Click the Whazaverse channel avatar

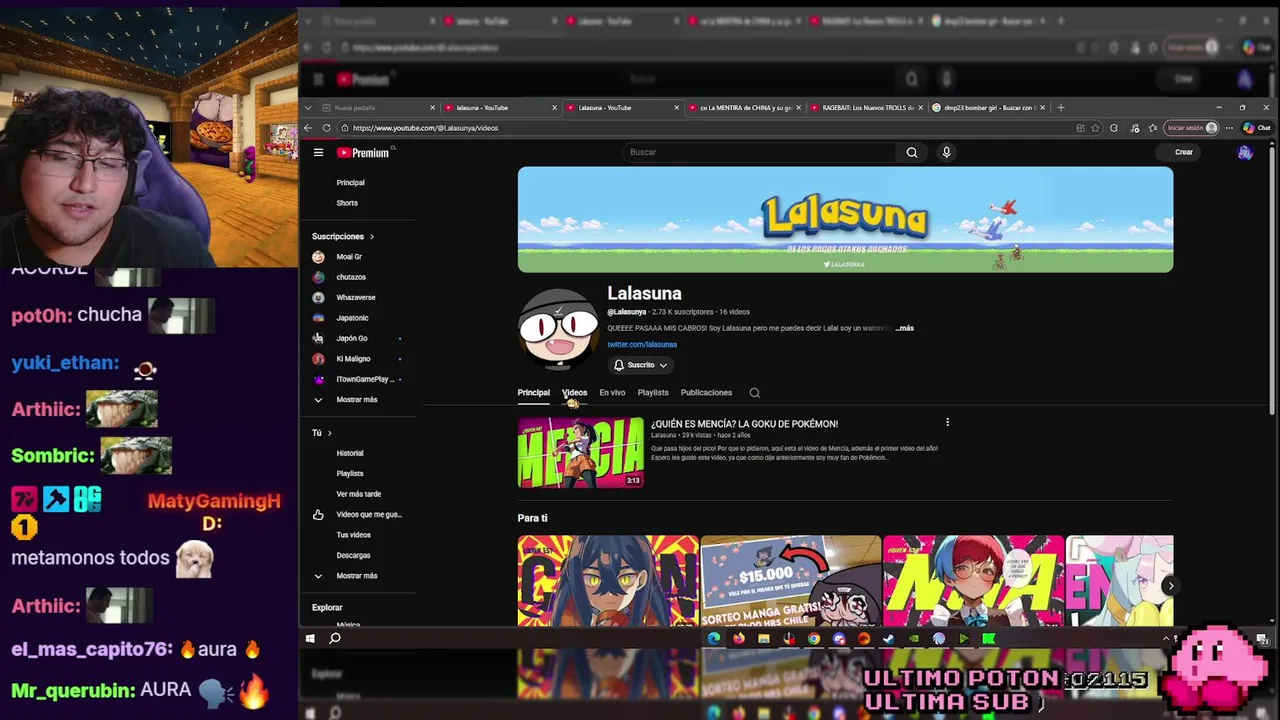click(318, 297)
